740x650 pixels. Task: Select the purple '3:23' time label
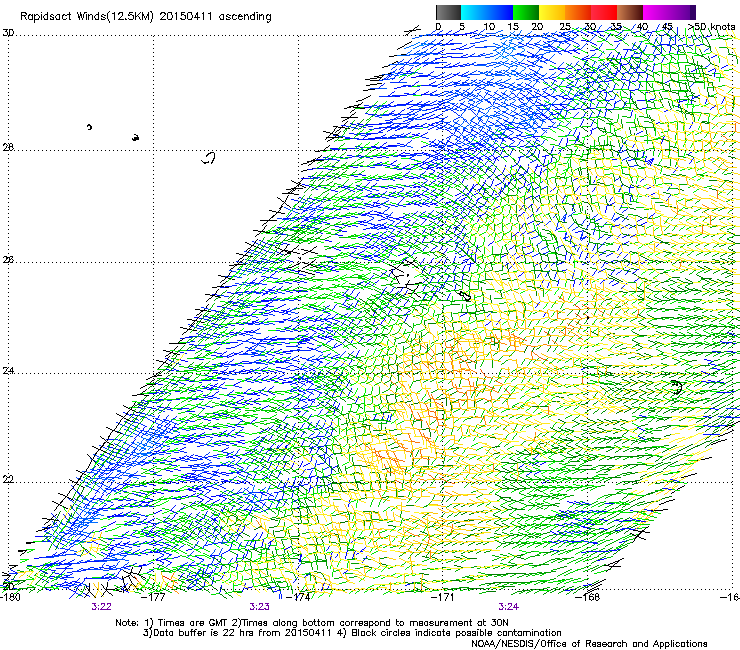[260, 607]
